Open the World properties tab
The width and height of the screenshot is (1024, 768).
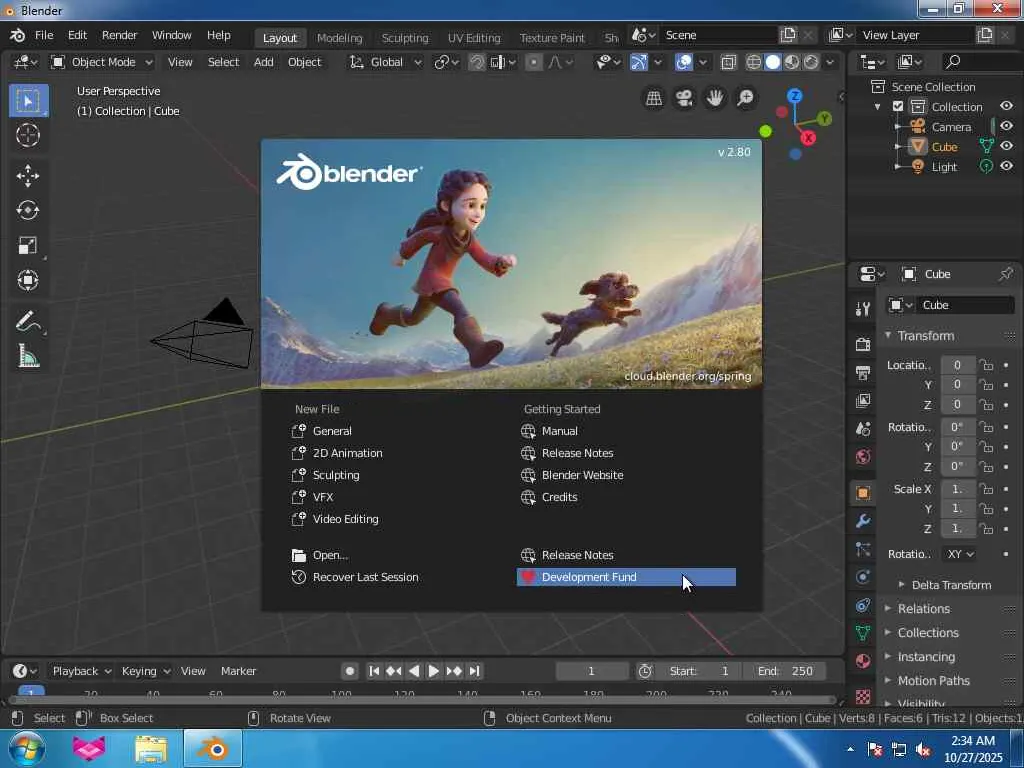pyautogui.click(x=863, y=456)
